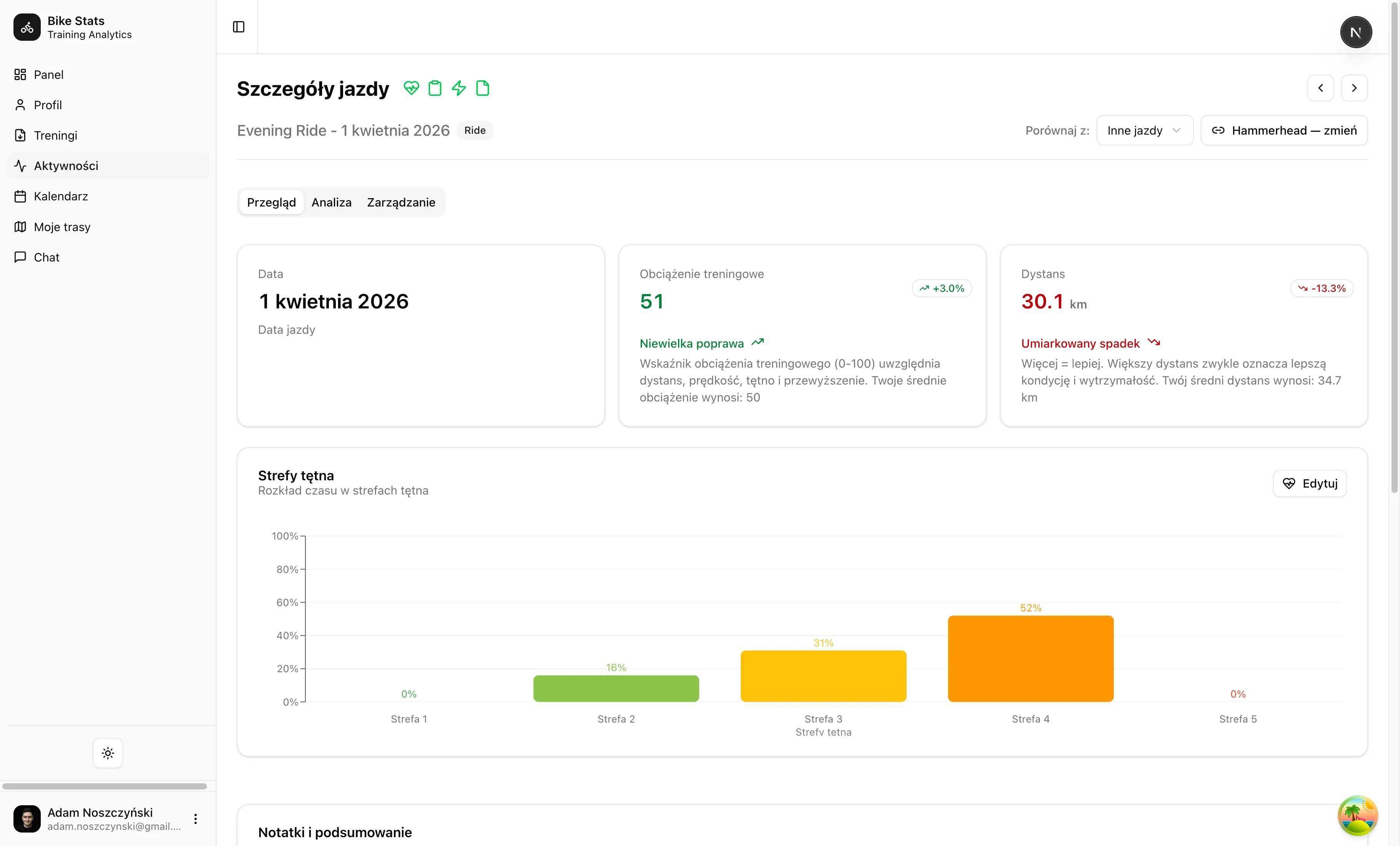The image size is (1400, 846).
Task: Open the Bike Stats logo icon
Action: [27, 27]
